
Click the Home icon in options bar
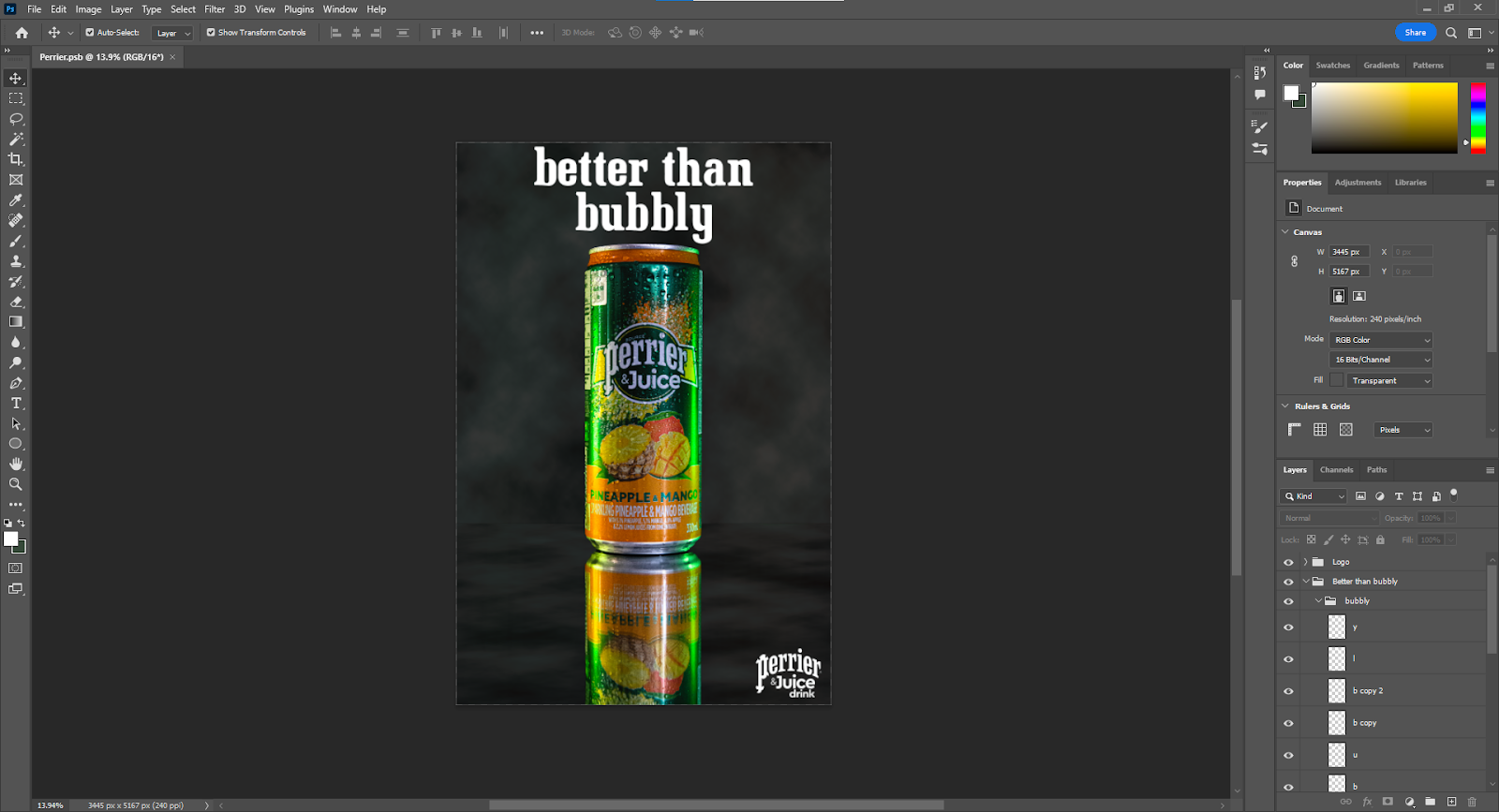coord(22,33)
